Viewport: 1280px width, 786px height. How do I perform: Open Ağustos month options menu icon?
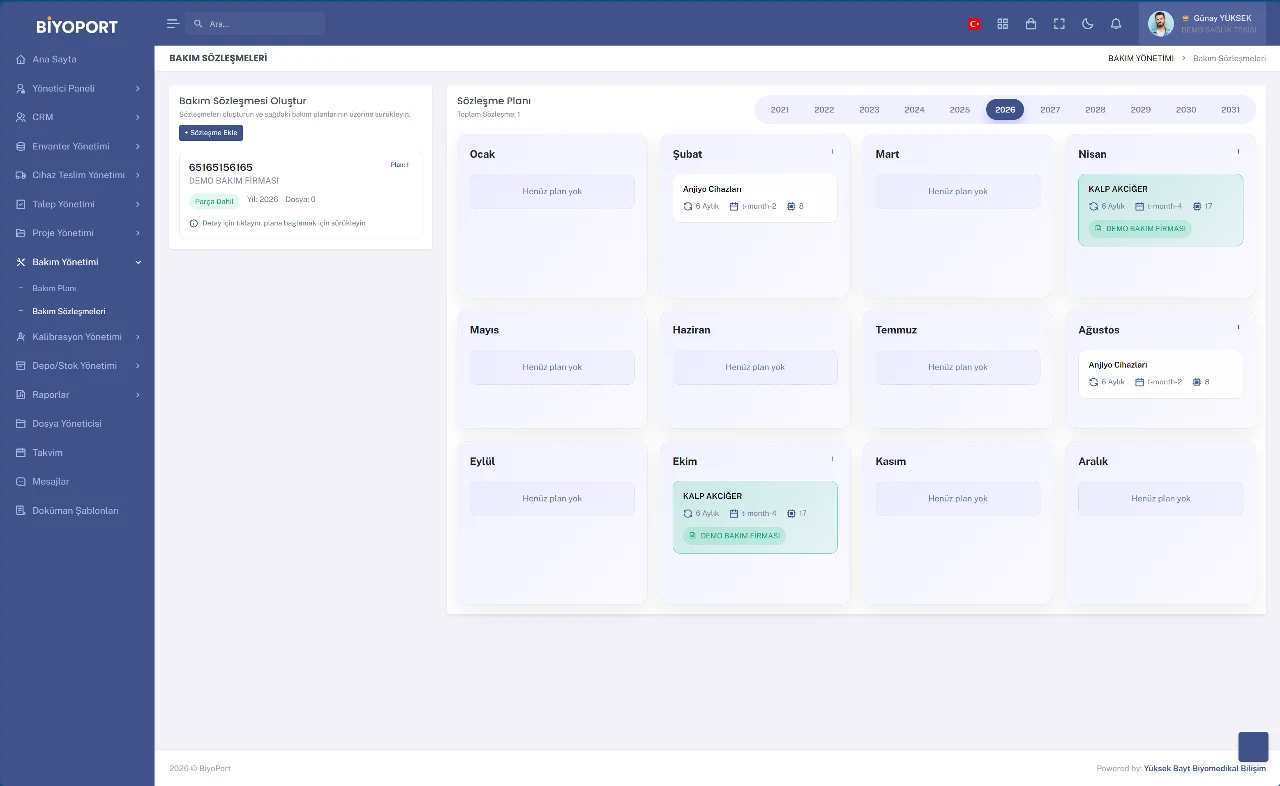click(1238, 327)
